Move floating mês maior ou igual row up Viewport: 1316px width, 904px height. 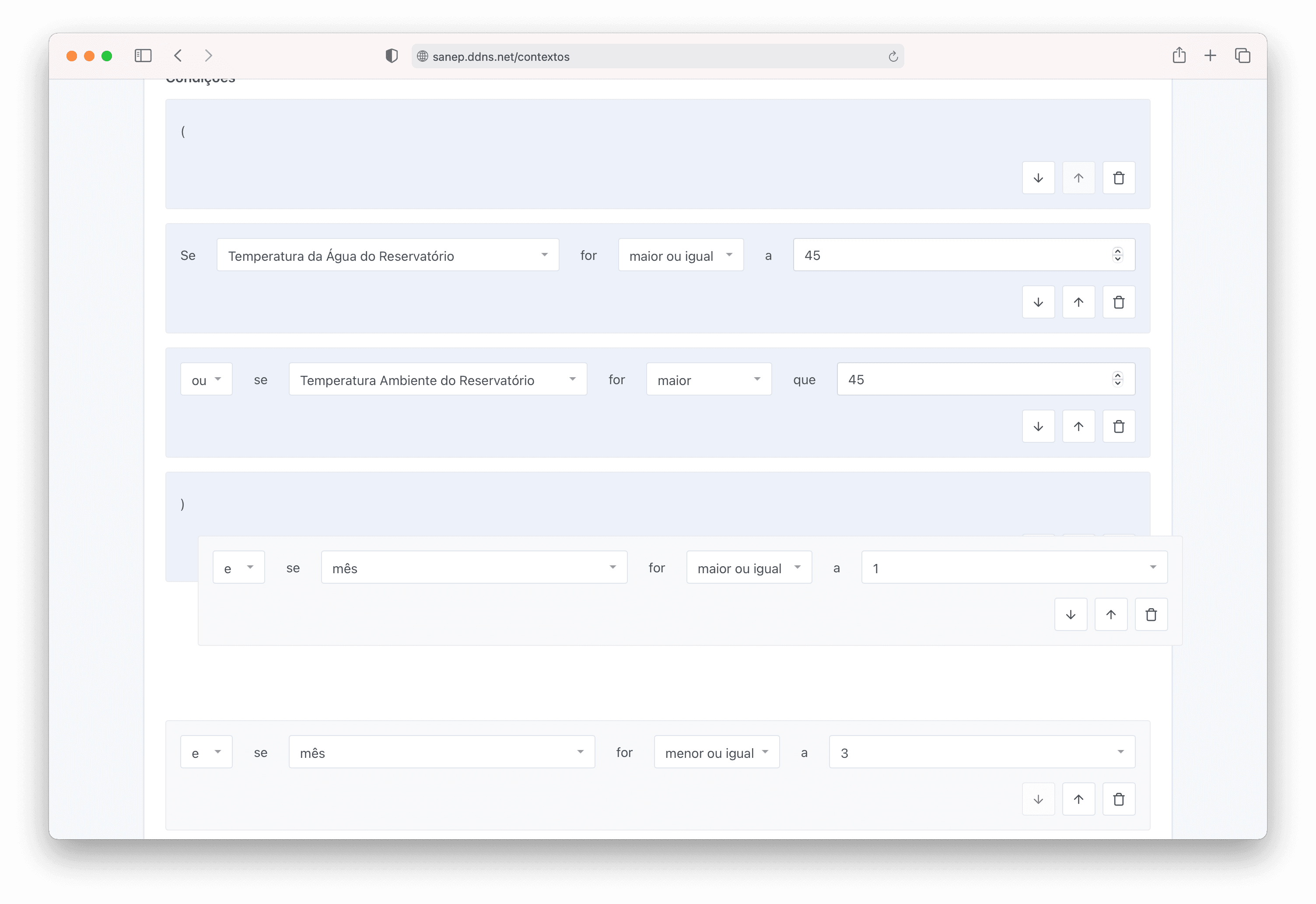1110,614
